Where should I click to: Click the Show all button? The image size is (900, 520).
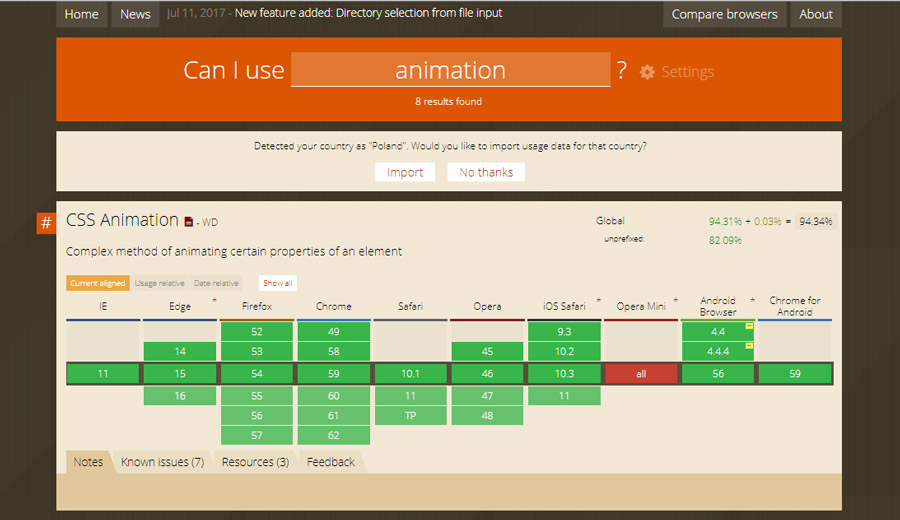click(x=277, y=283)
